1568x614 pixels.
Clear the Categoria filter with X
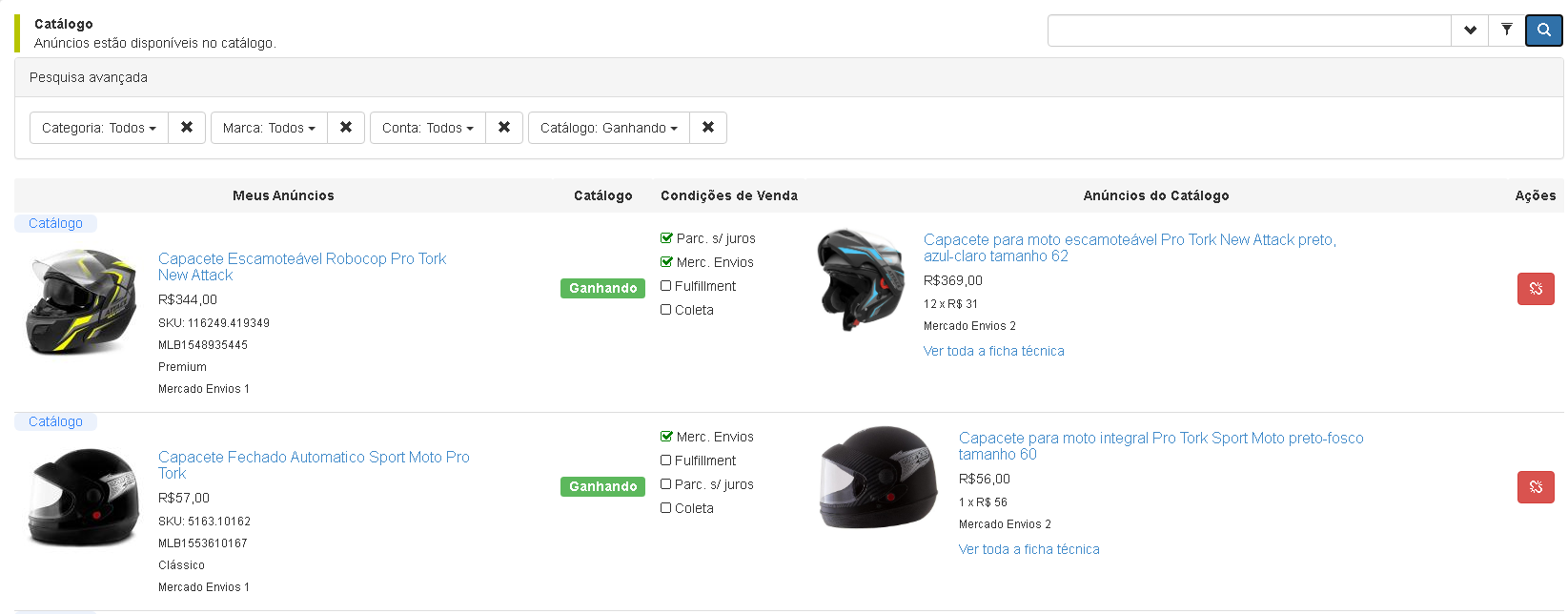(x=187, y=128)
